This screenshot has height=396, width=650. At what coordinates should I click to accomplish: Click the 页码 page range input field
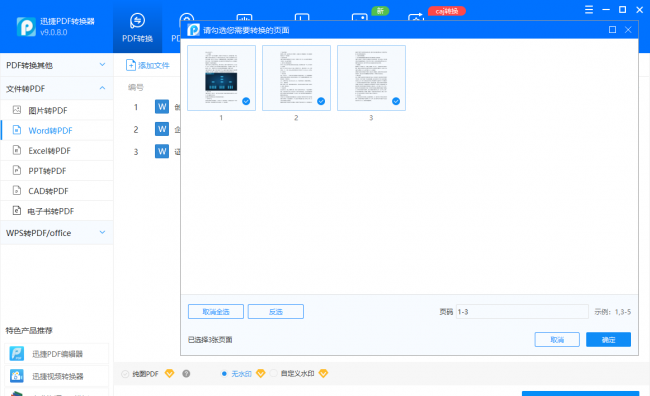pos(522,311)
